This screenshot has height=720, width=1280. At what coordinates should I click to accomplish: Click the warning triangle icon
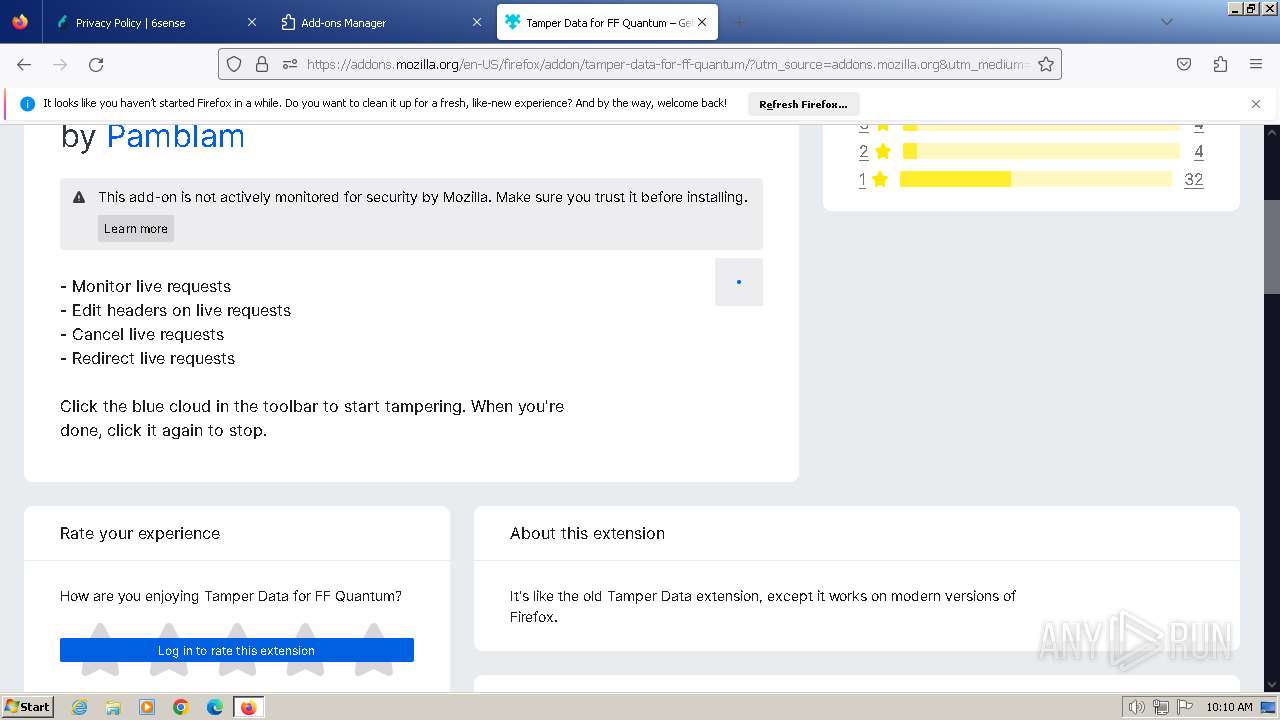79,197
